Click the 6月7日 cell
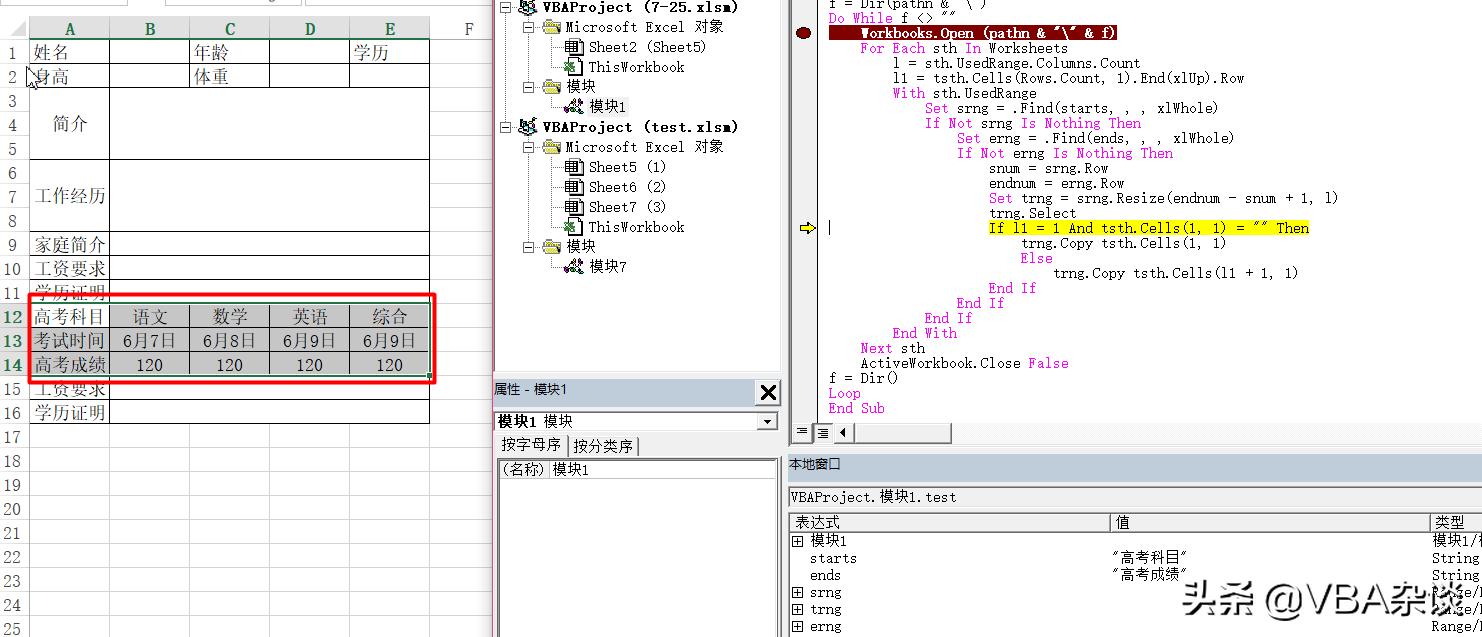Screen dimensions: 1482x637 (x=149, y=341)
